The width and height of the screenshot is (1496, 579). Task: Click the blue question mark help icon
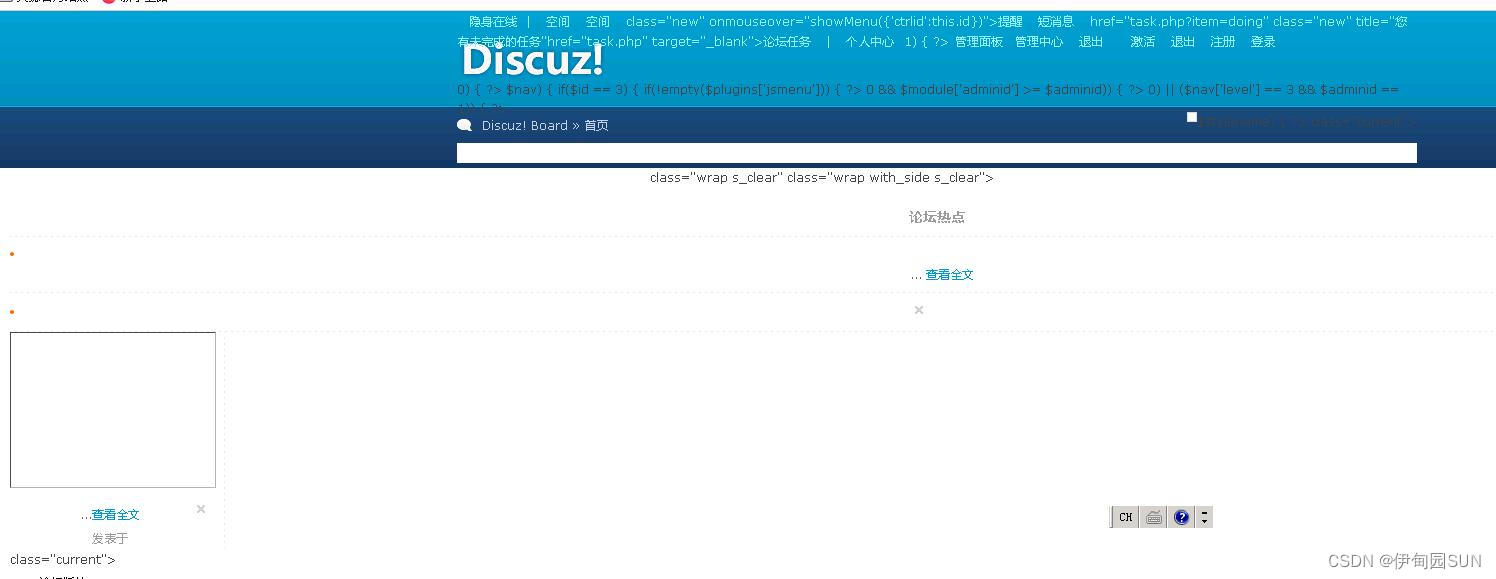point(1181,517)
